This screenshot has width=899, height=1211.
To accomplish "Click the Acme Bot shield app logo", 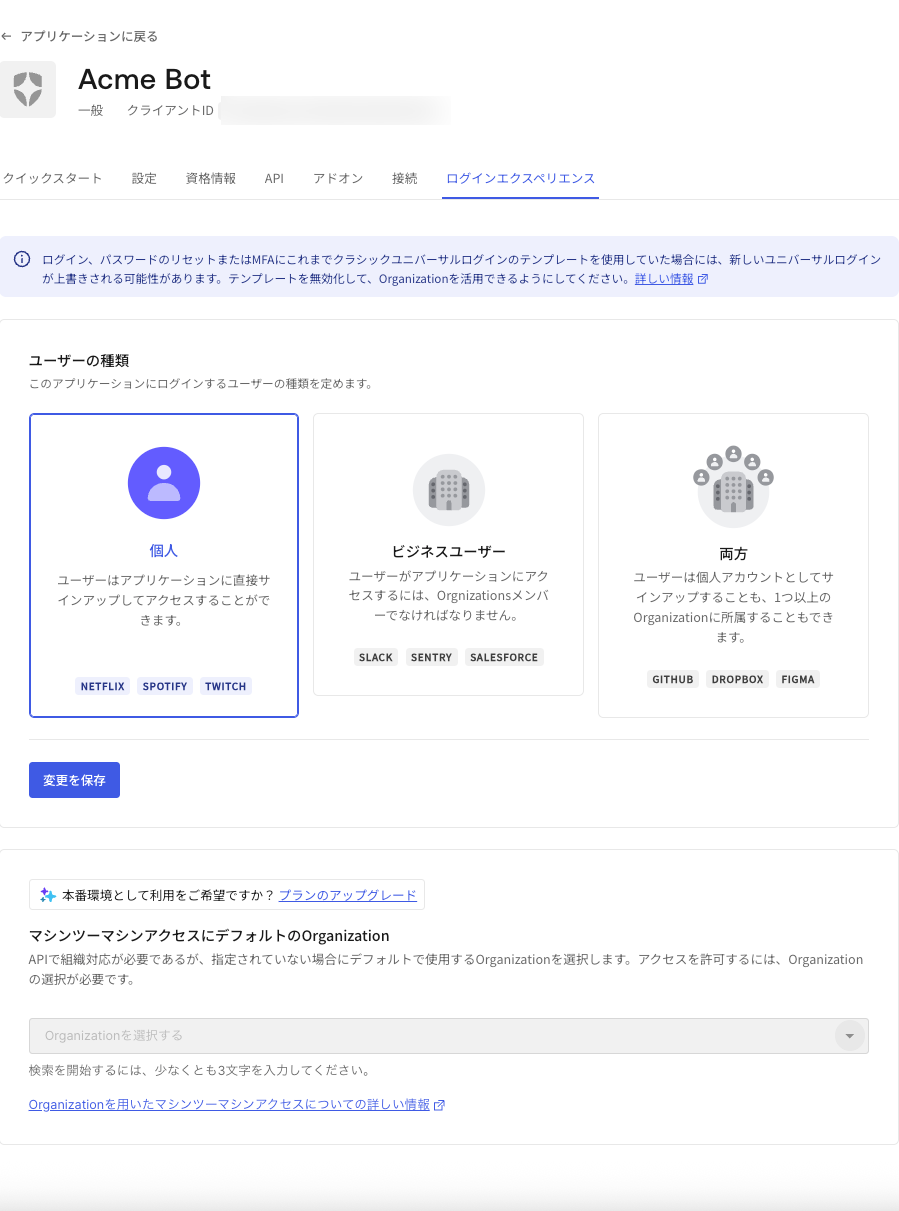I will [x=28, y=90].
